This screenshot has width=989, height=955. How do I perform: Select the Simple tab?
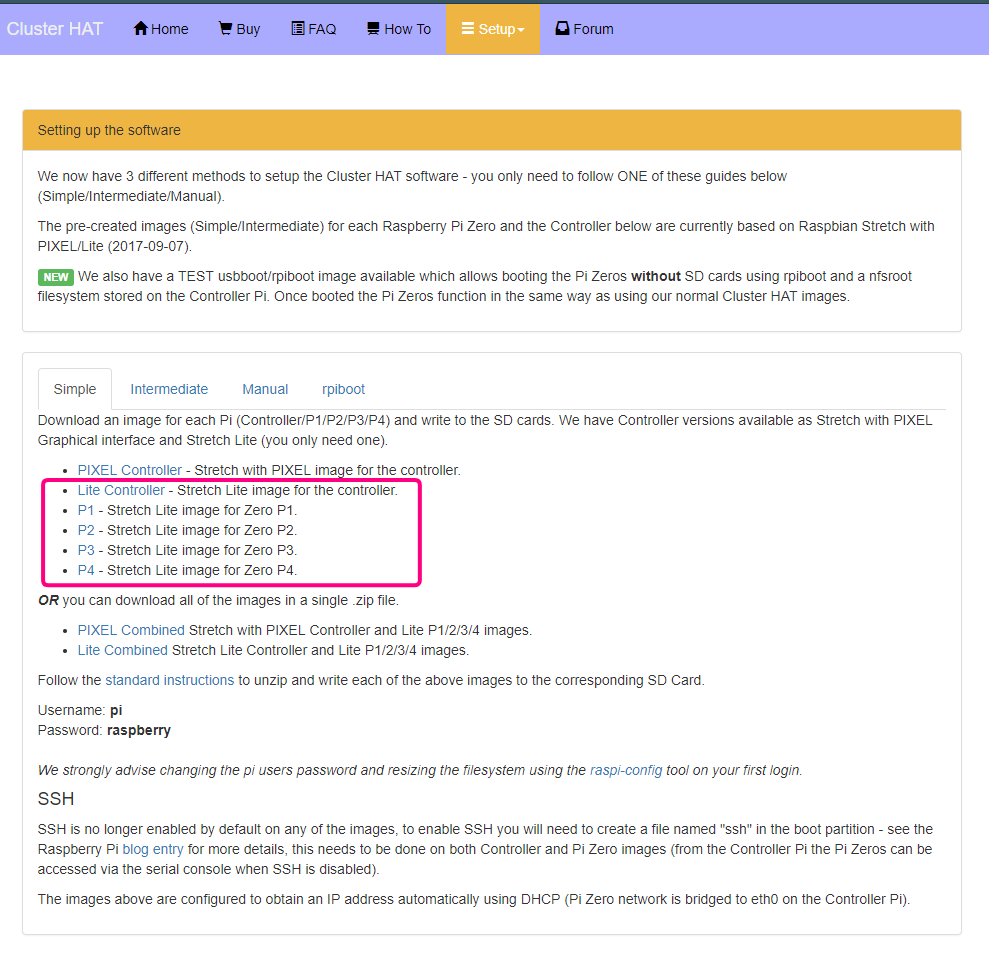point(75,389)
